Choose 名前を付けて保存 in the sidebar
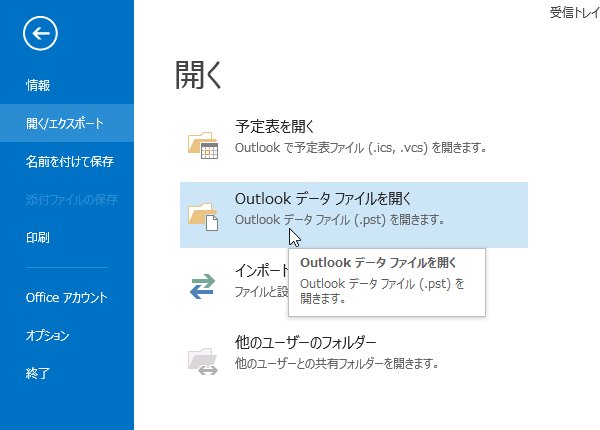 click(x=70, y=161)
